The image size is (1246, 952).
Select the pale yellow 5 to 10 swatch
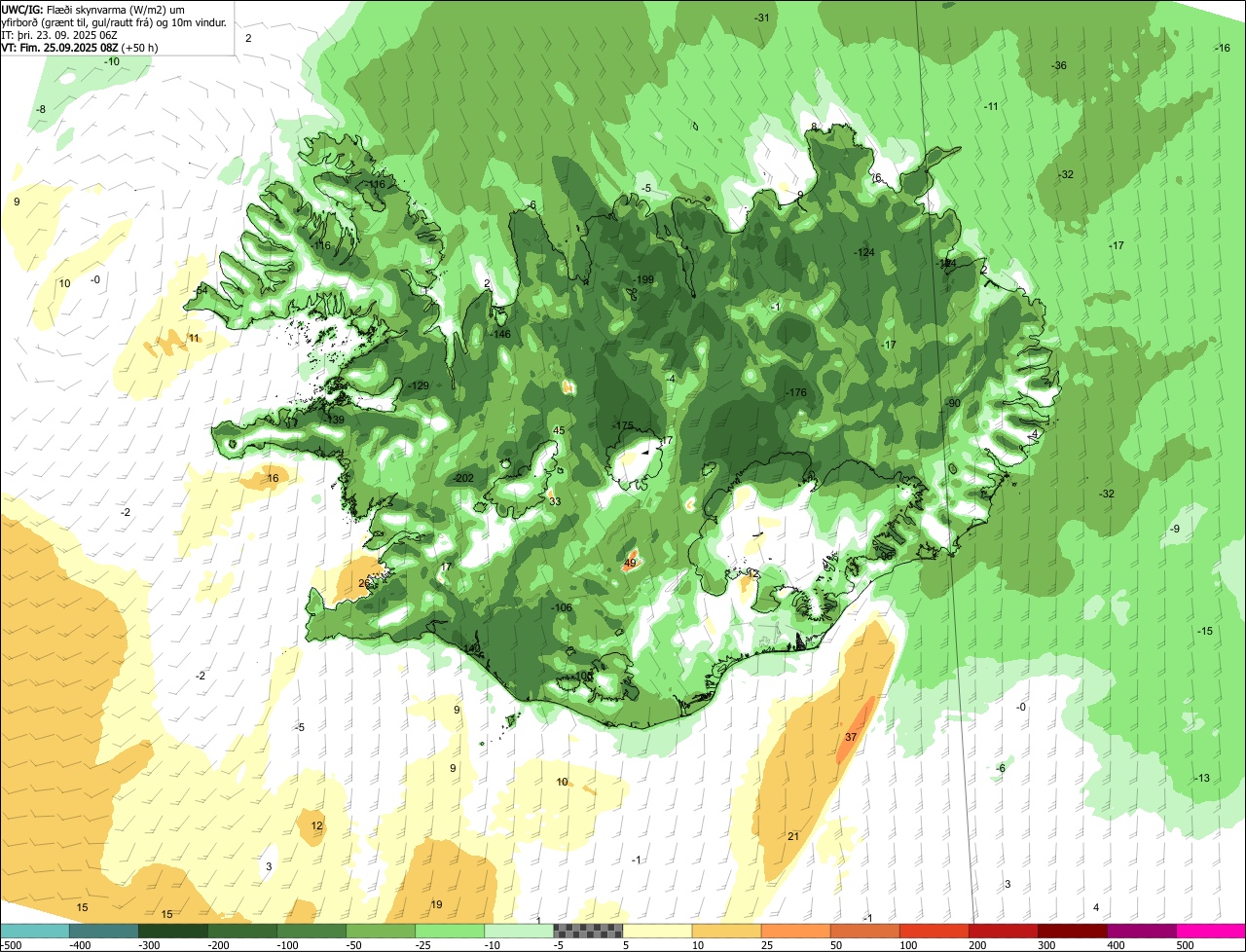click(x=657, y=931)
